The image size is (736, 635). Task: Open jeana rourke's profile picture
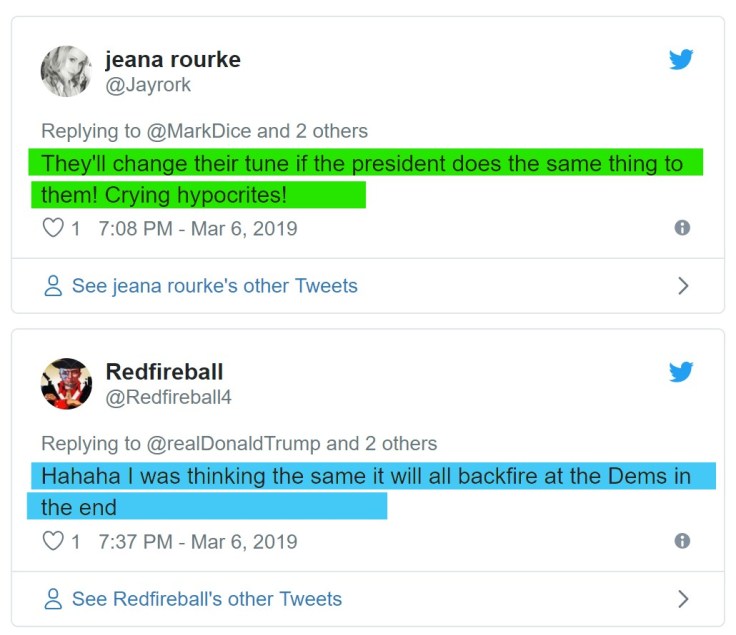[66, 71]
